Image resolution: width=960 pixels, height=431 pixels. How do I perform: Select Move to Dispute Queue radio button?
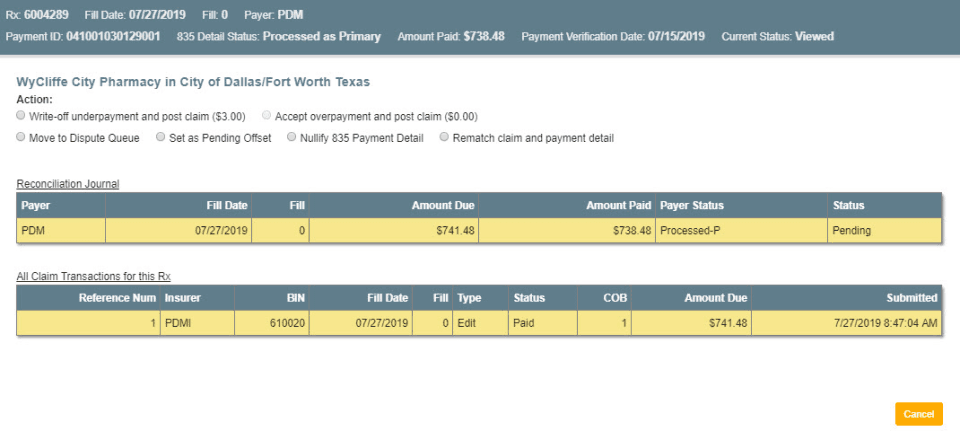tap(22, 138)
